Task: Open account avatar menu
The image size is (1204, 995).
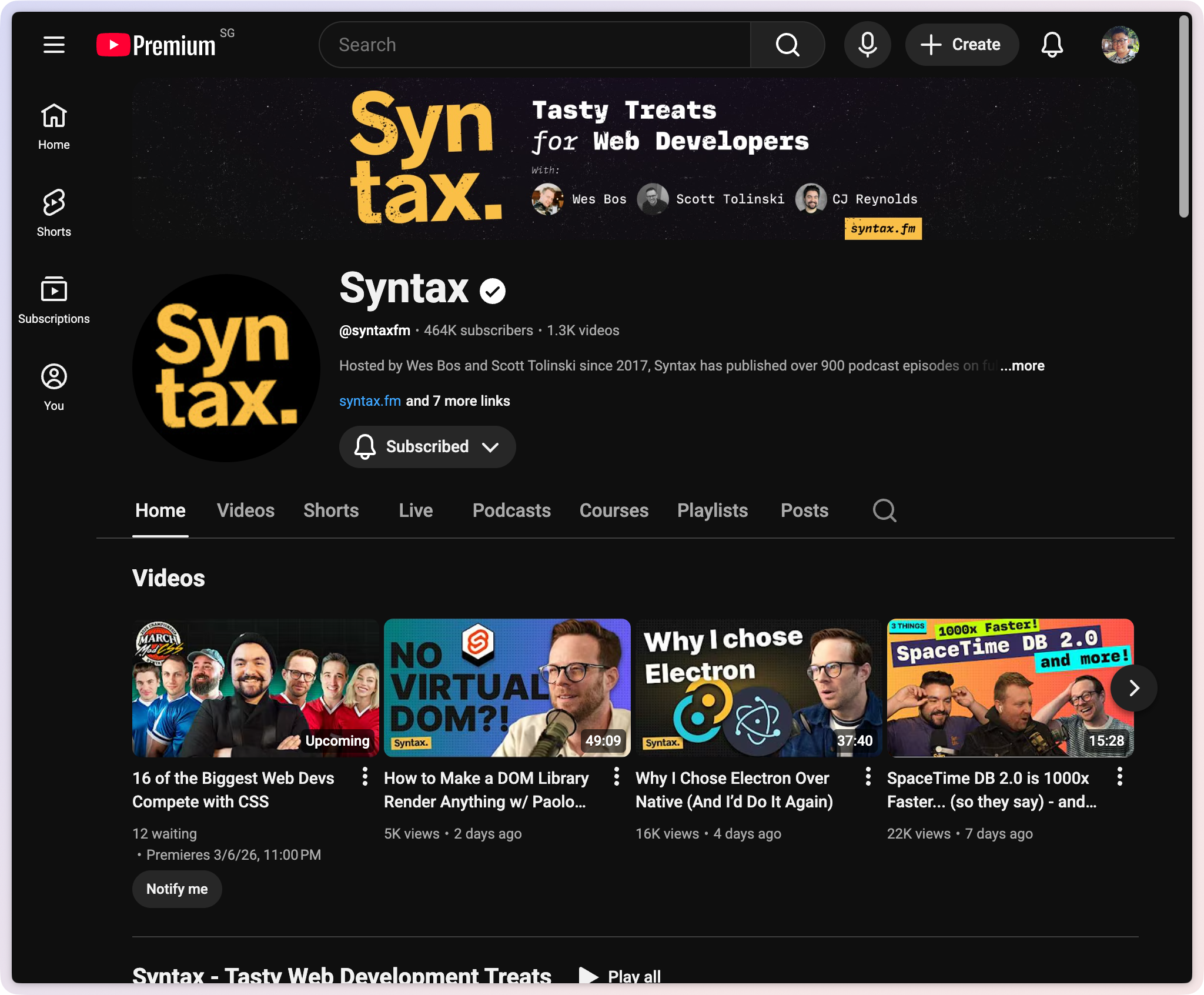Action: [x=1120, y=45]
